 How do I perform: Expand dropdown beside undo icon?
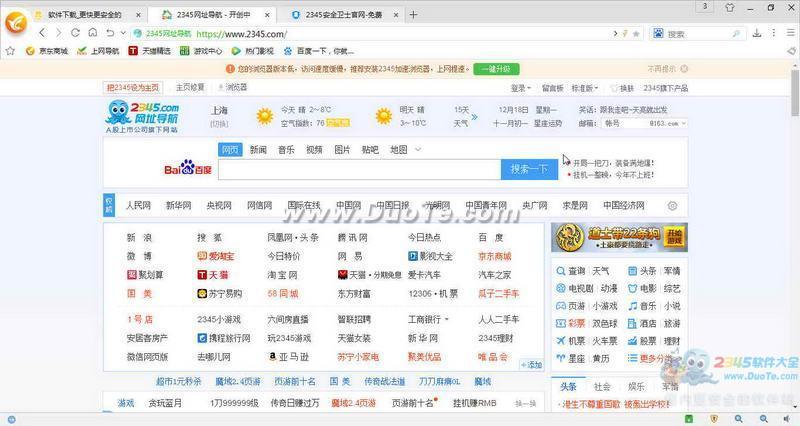click(123, 33)
